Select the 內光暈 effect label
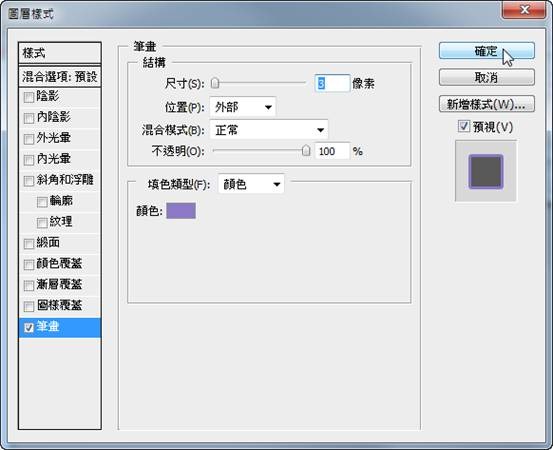553x450 pixels. (x=54, y=159)
